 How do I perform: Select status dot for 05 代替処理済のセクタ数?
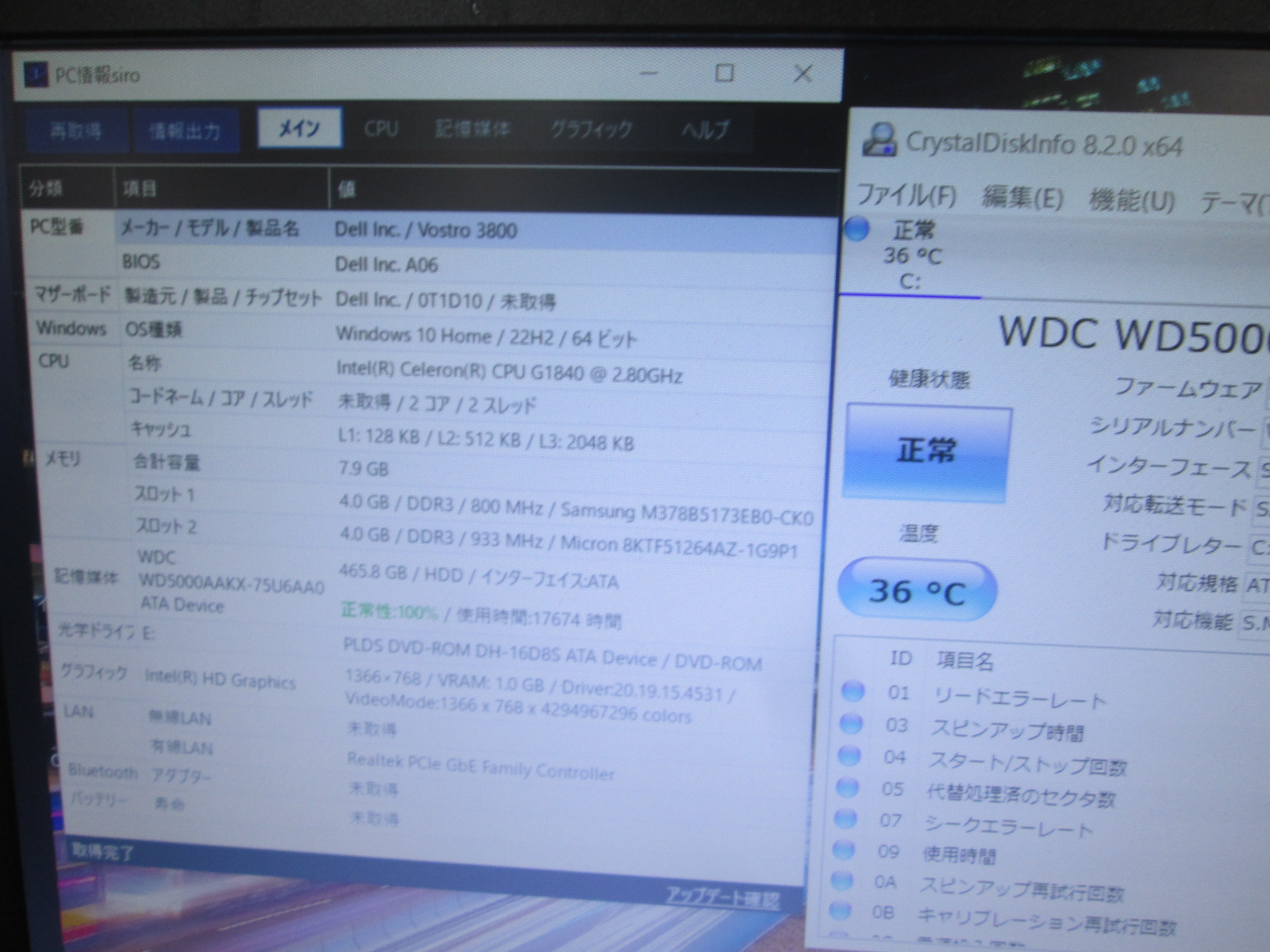tap(848, 787)
